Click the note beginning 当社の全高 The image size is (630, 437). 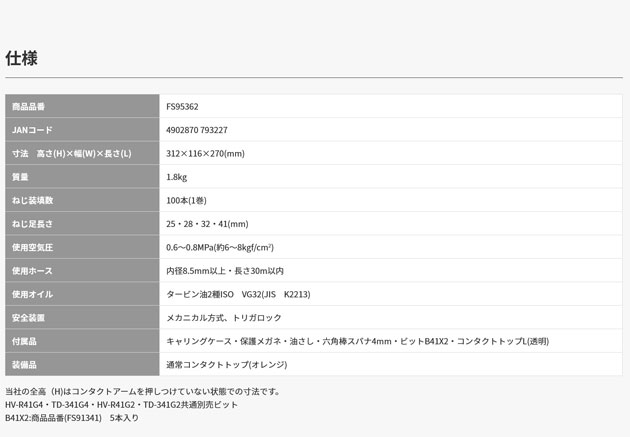pyautogui.click(x=143, y=391)
